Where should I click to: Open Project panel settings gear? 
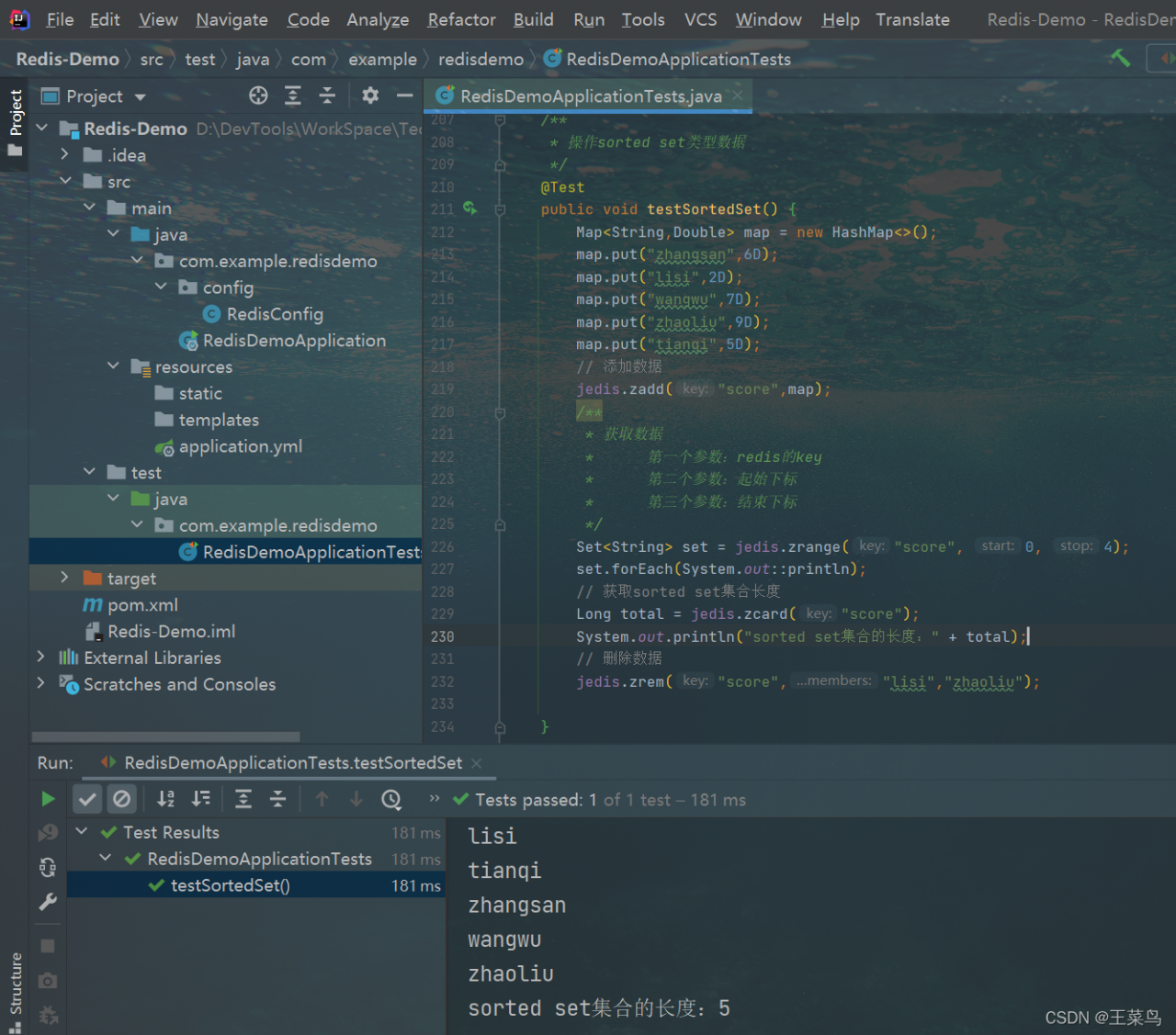click(370, 96)
